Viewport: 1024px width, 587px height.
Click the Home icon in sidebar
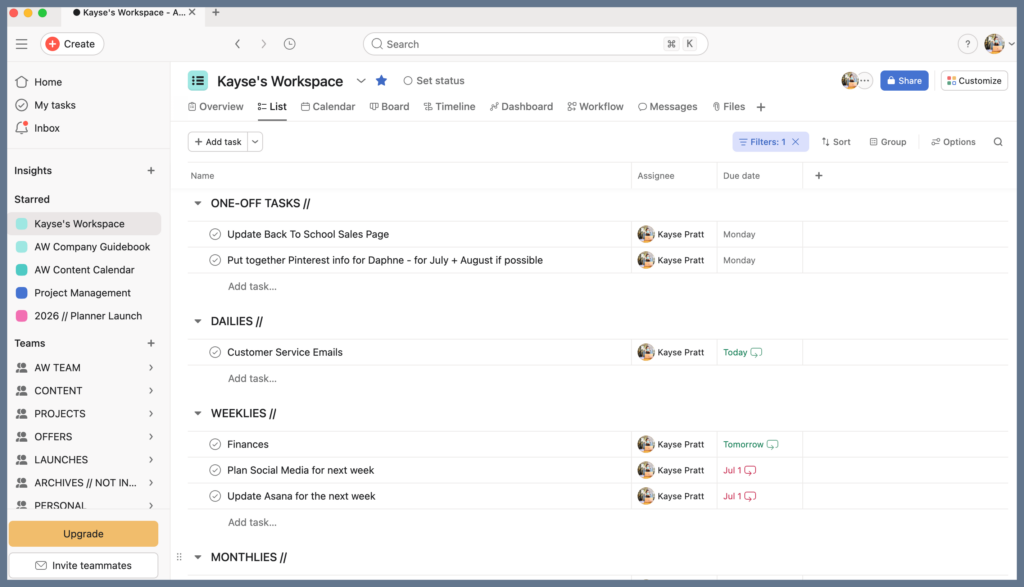click(x=22, y=82)
